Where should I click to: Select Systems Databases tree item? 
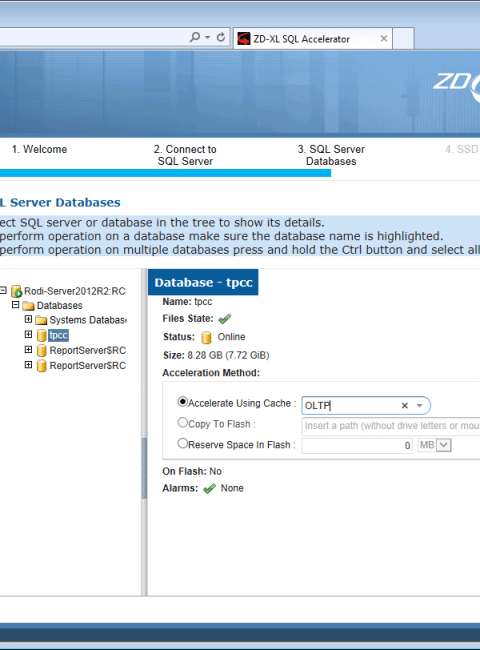point(88,320)
